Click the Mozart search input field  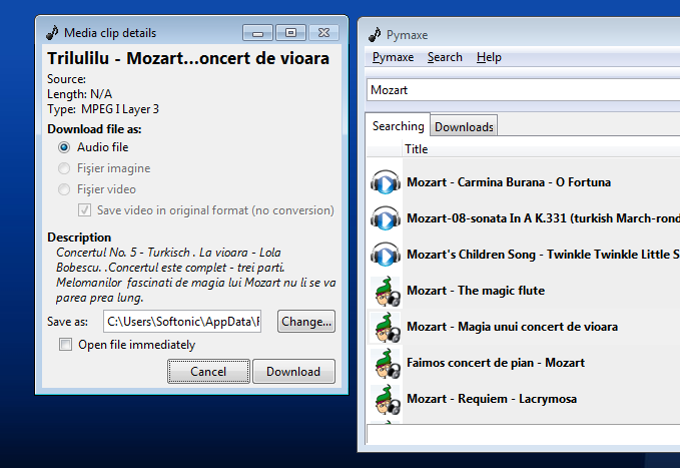tap(523, 90)
